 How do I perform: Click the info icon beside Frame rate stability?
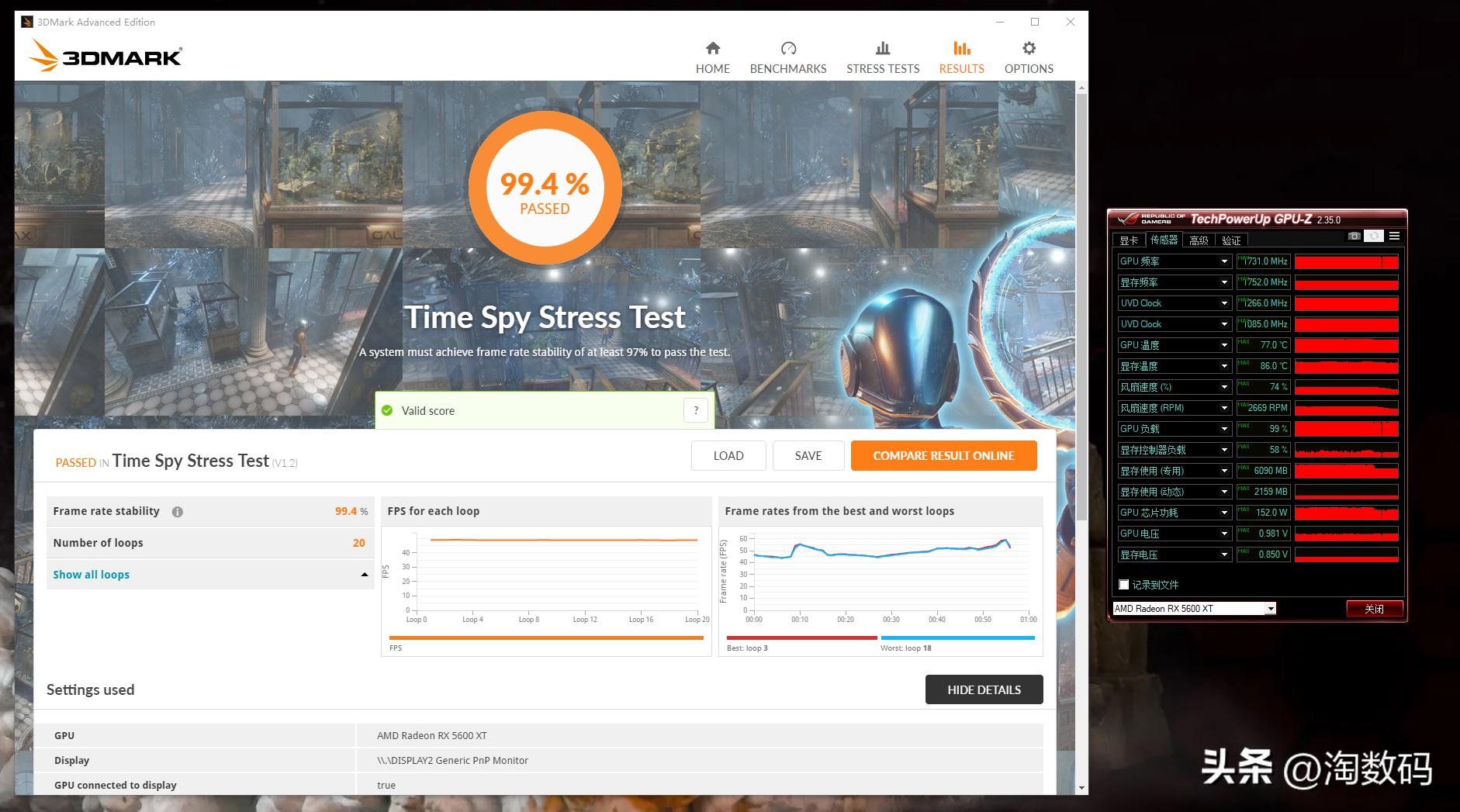[178, 512]
